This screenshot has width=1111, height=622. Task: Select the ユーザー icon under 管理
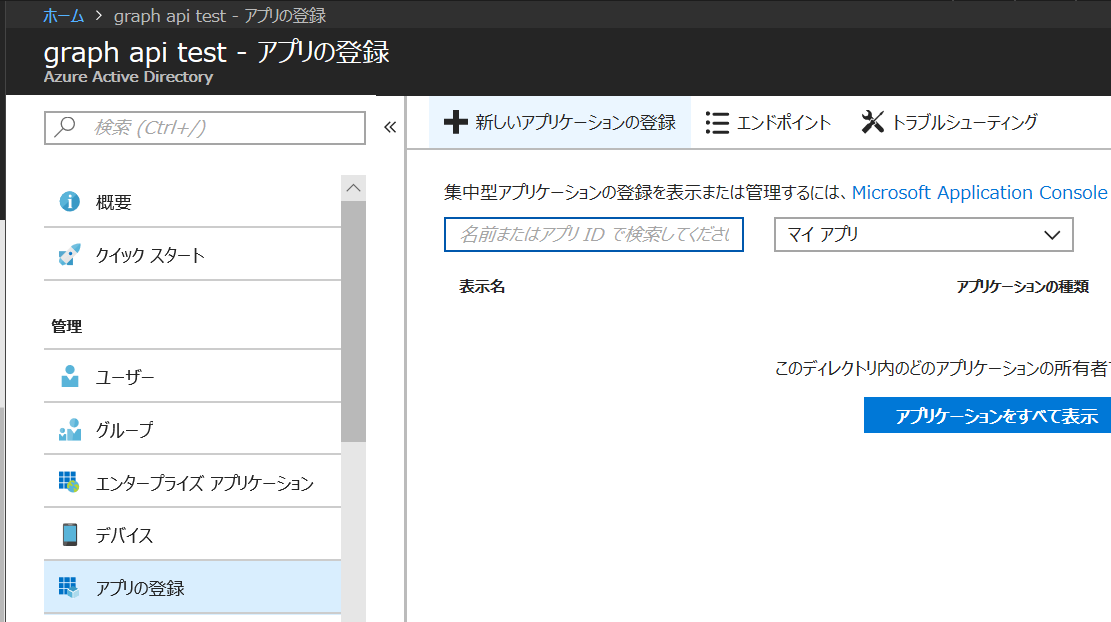pos(69,375)
